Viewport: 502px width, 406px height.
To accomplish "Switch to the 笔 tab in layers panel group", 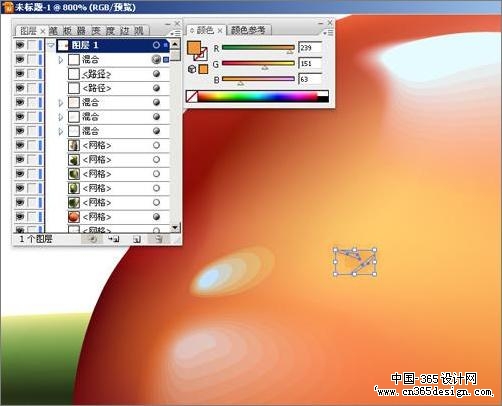I will [53, 31].
